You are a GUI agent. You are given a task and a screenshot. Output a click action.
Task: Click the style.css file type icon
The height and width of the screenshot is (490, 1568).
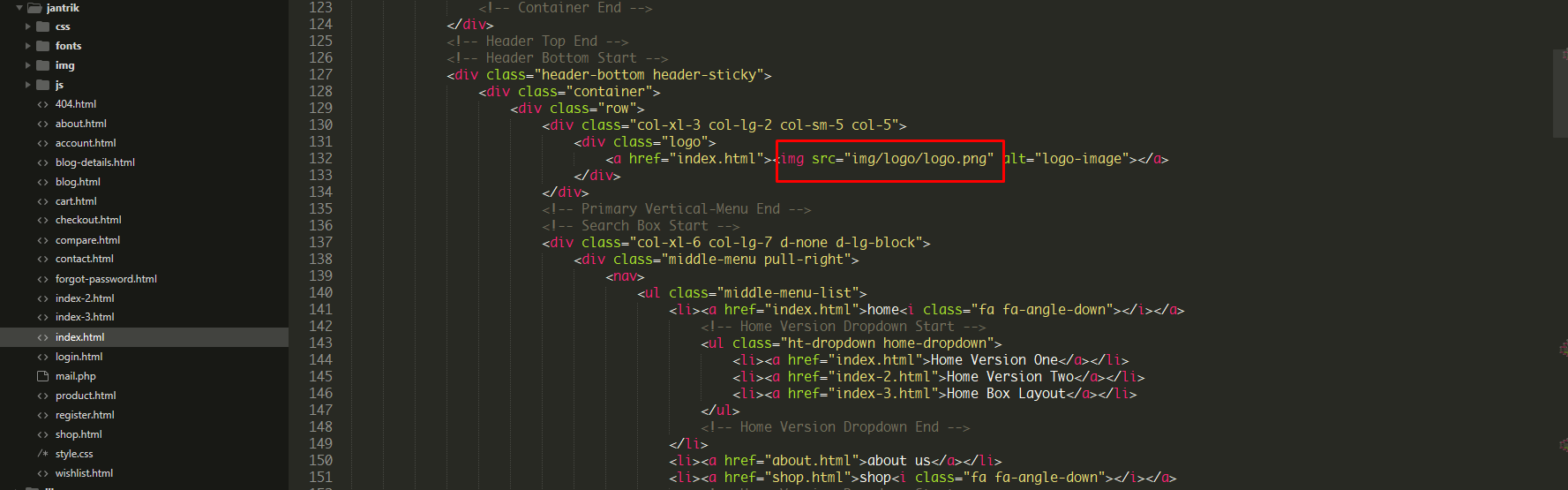point(42,454)
